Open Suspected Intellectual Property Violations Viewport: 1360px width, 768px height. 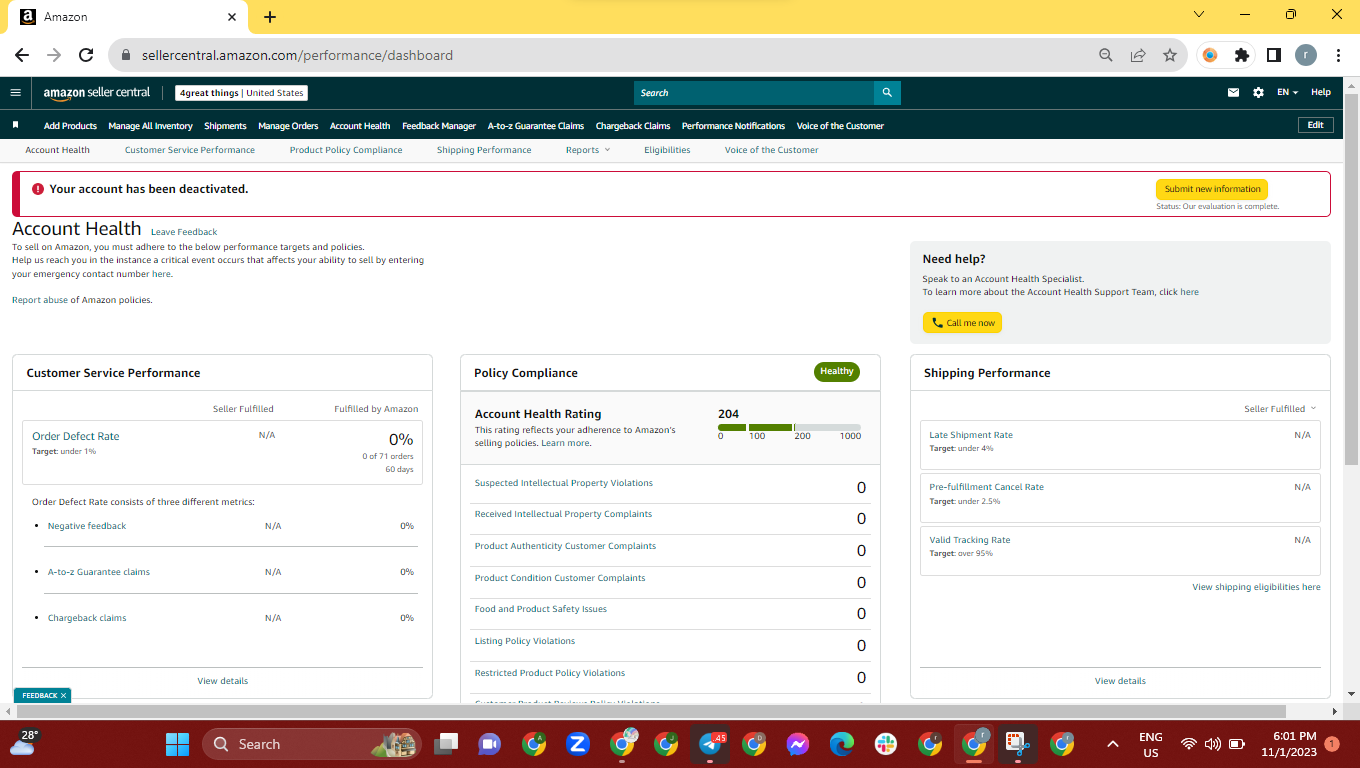(564, 483)
